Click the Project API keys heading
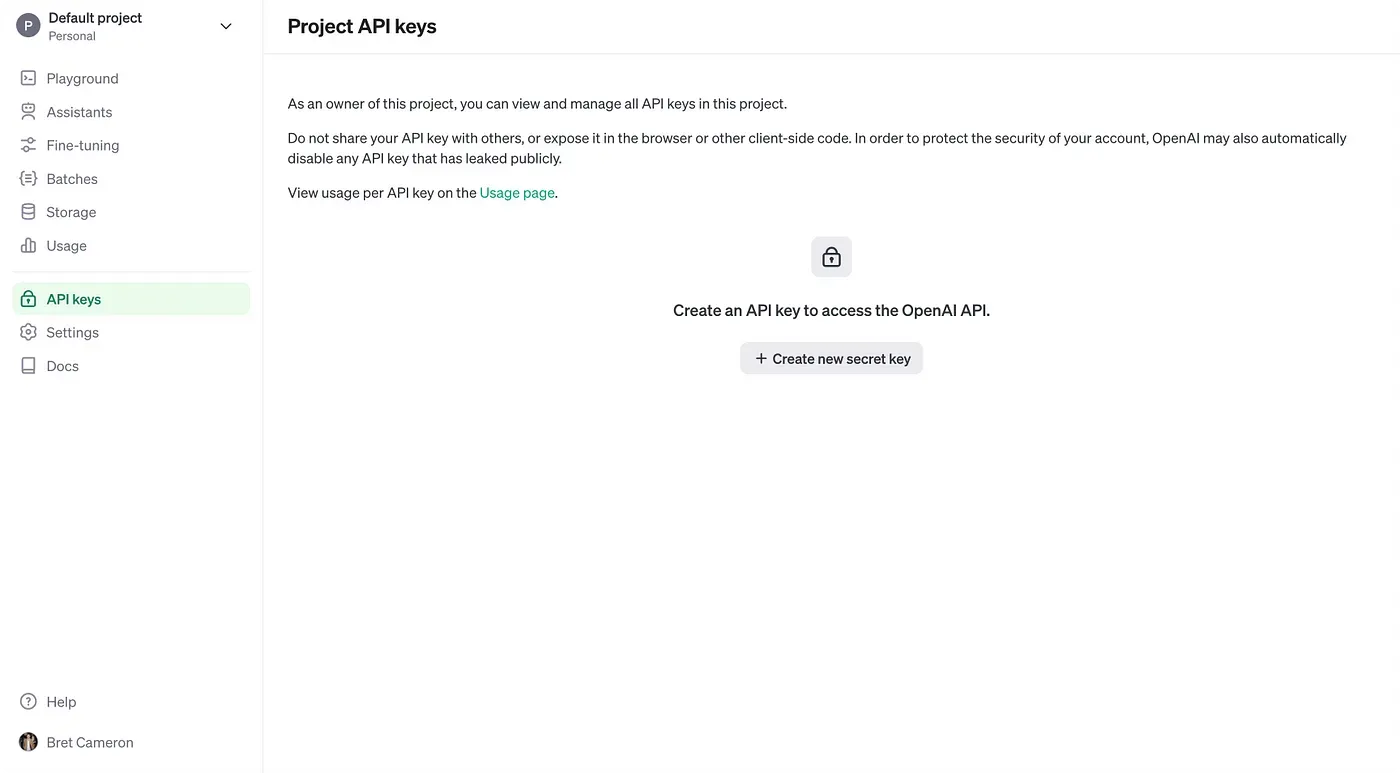Image resolution: width=1400 pixels, height=773 pixels. tap(362, 27)
